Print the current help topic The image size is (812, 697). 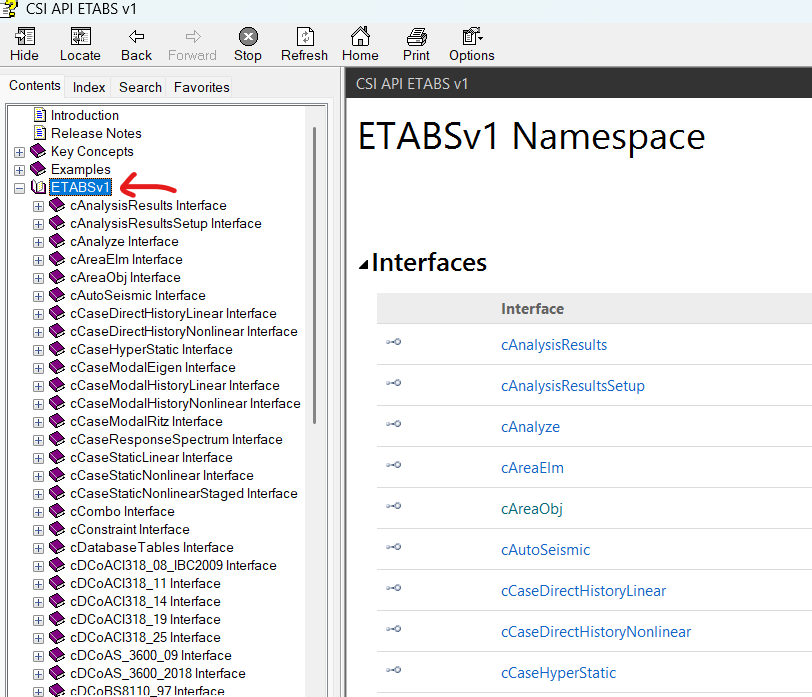click(416, 43)
